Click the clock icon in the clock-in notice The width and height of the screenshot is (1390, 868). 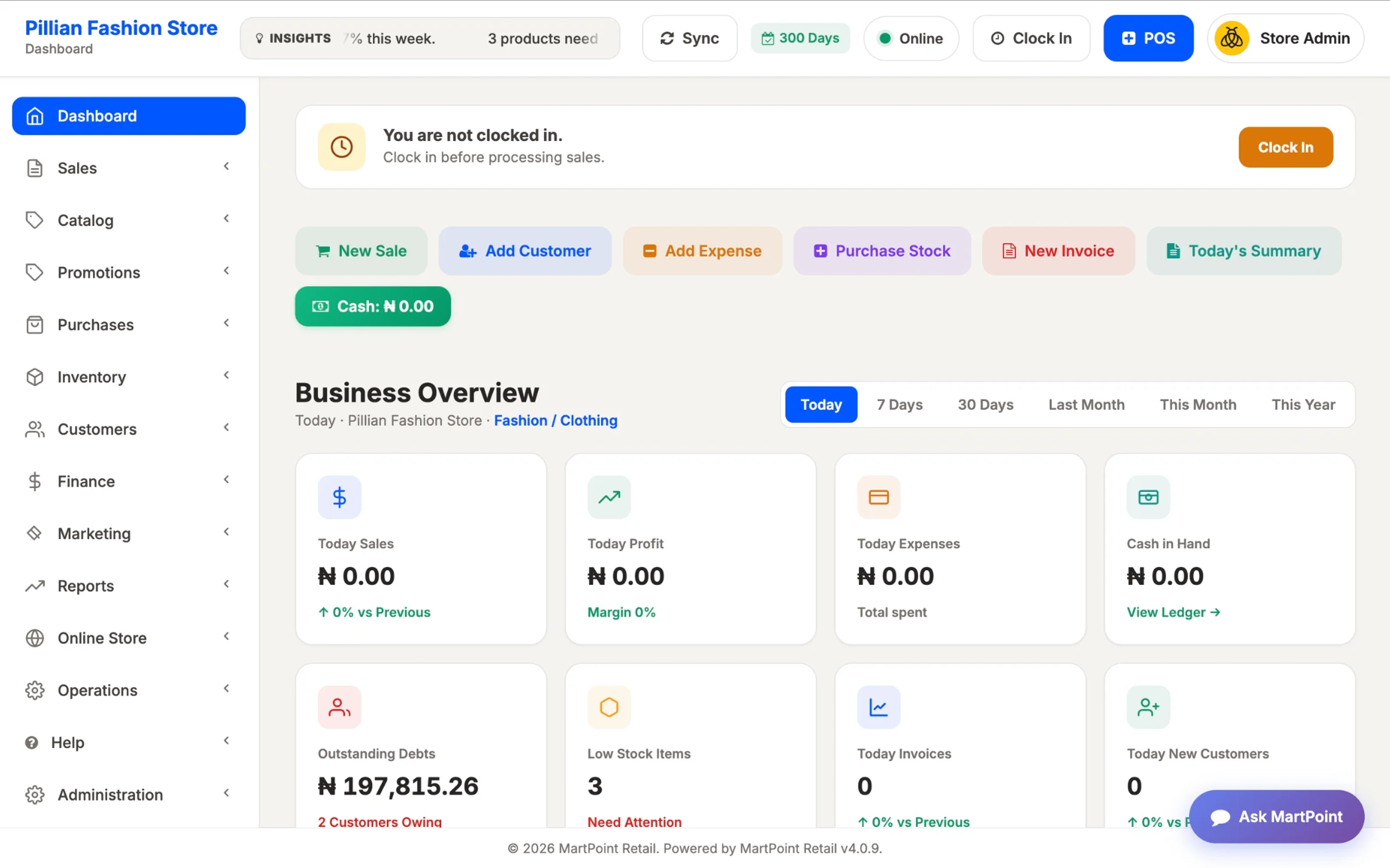342,147
